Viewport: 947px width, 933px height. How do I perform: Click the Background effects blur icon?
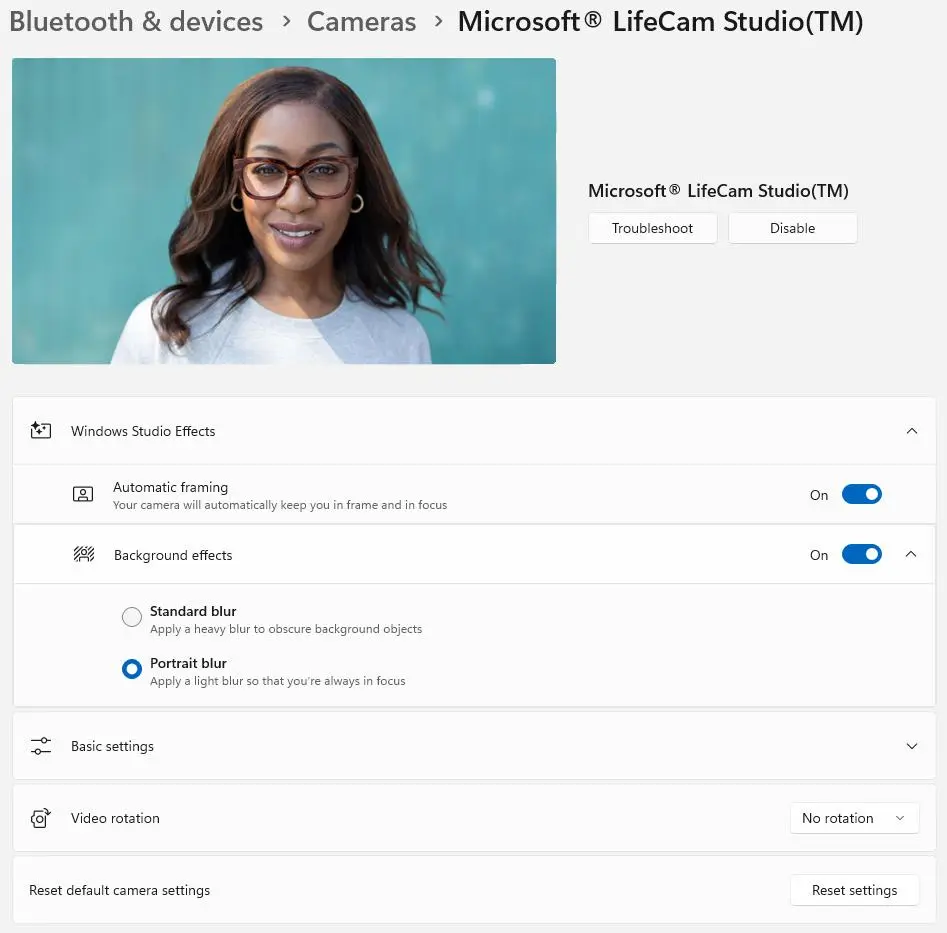tap(83, 554)
